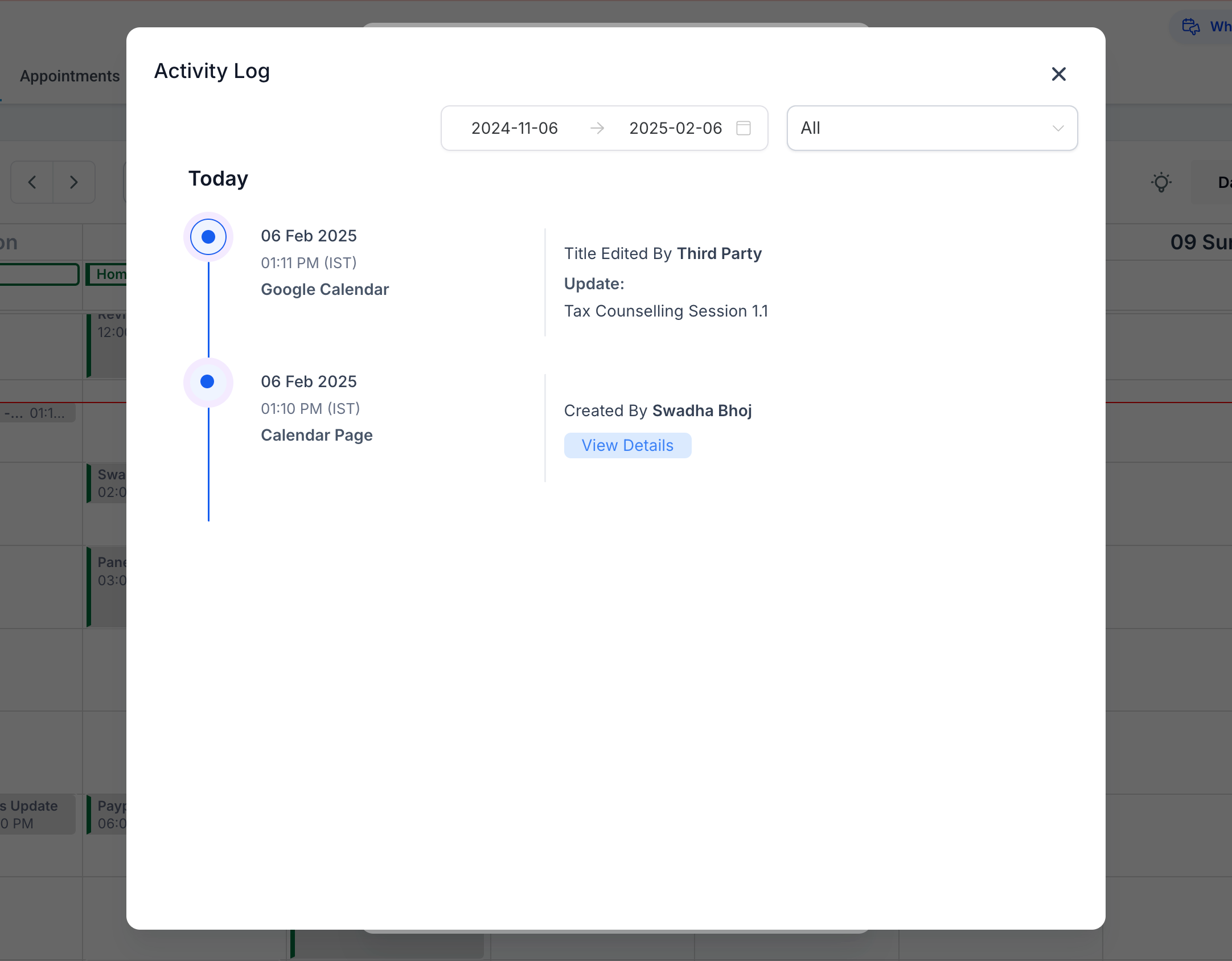Click the lightbulb tips icon
Viewport: 1232px width, 961px height.
pyautogui.click(x=1161, y=182)
